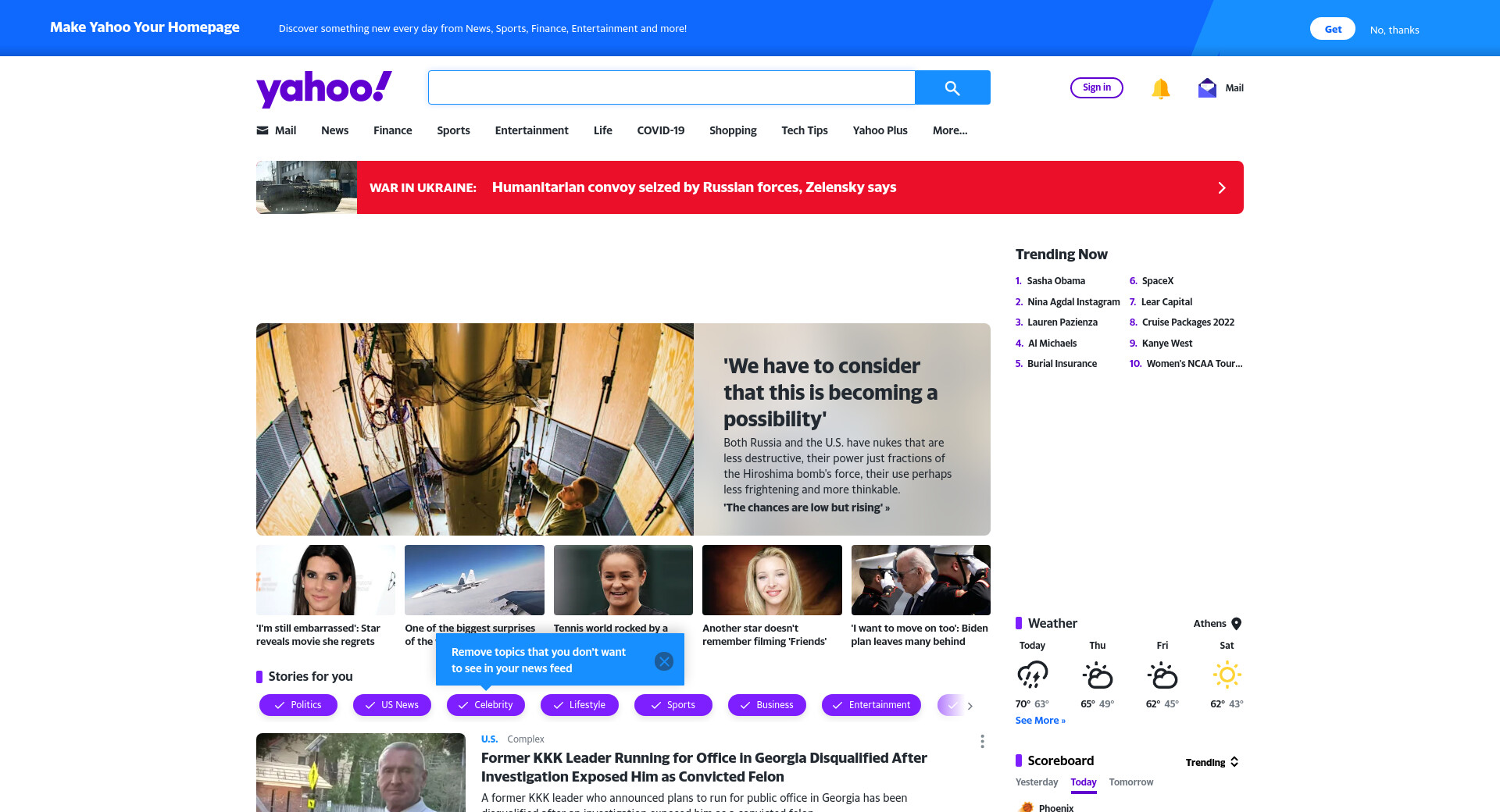Image resolution: width=1500 pixels, height=812 pixels.
Task: Click into the Yahoo search field
Action: pos(672,87)
